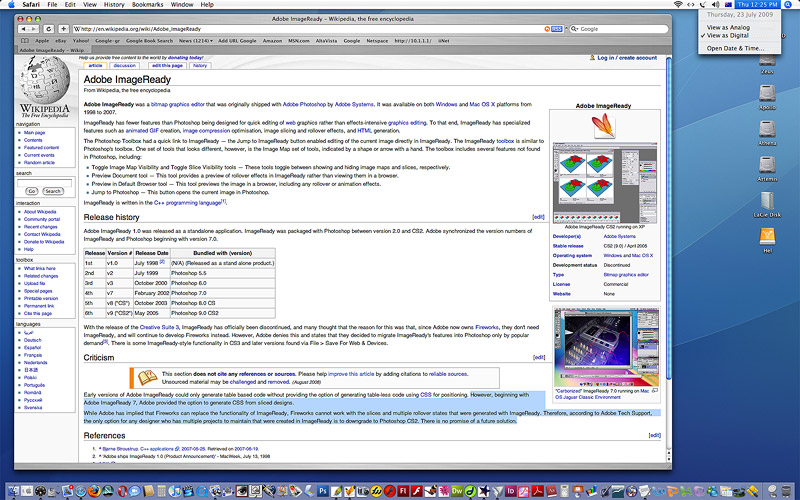Click the Google search field in toolbar
The width and height of the screenshot is (800, 500).
coord(618,29)
